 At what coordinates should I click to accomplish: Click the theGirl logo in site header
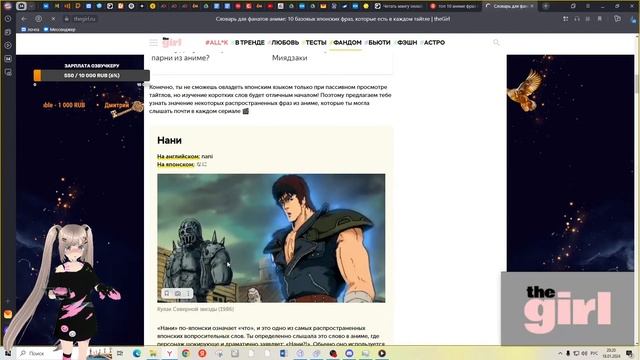pos(172,42)
